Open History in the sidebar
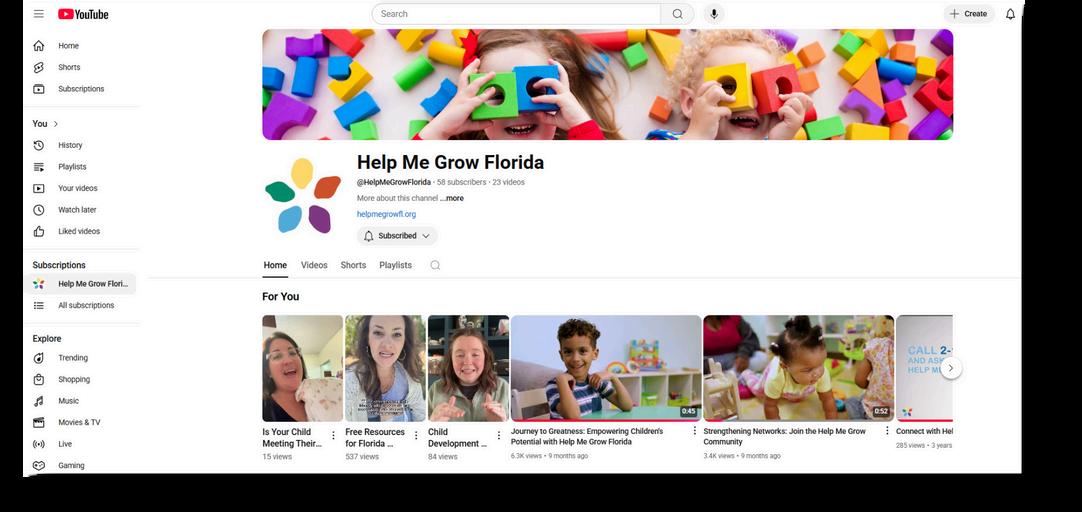This screenshot has height=512, width=1082. pos(81,145)
